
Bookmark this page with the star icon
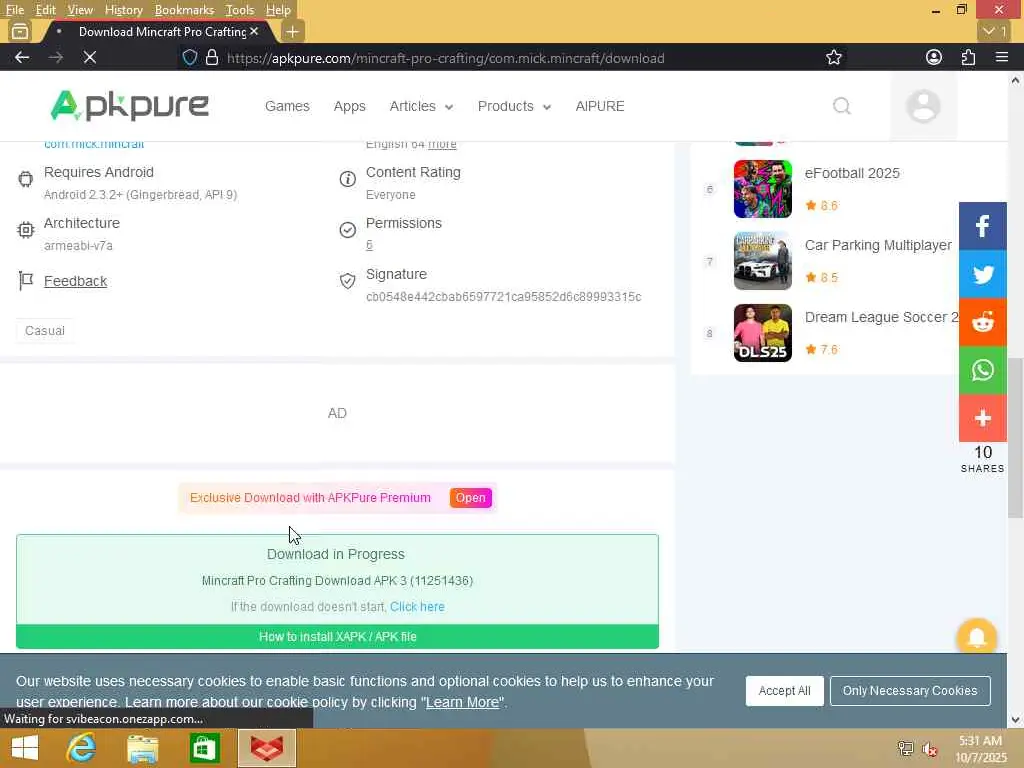tap(833, 57)
